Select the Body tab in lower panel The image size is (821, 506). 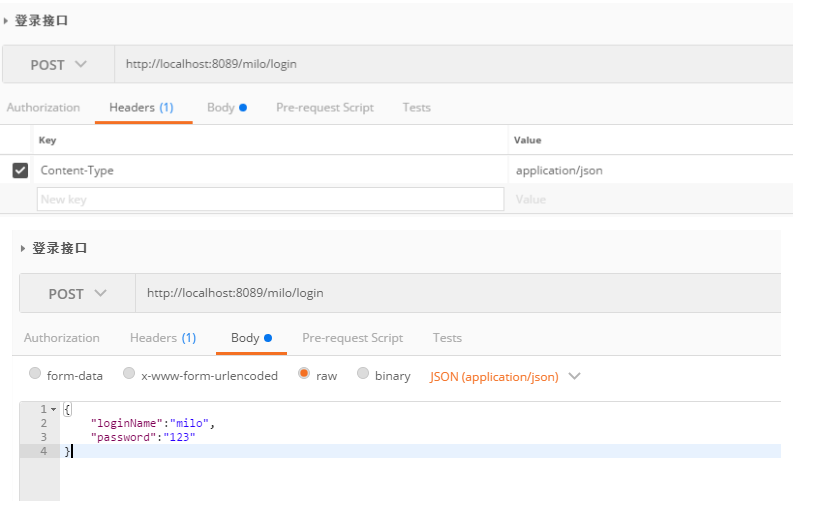pos(251,338)
